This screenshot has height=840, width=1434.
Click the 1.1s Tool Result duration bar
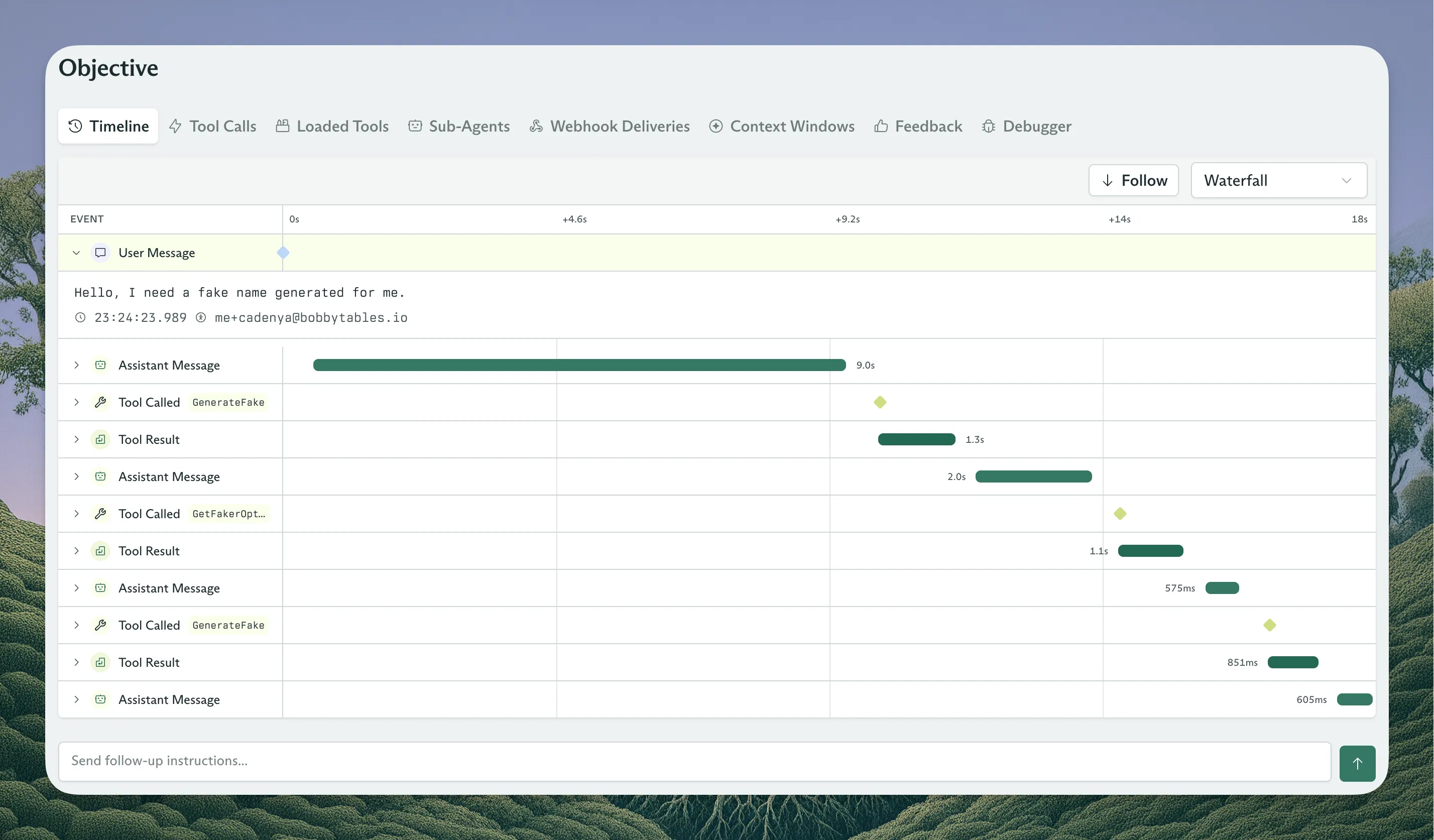click(1151, 551)
